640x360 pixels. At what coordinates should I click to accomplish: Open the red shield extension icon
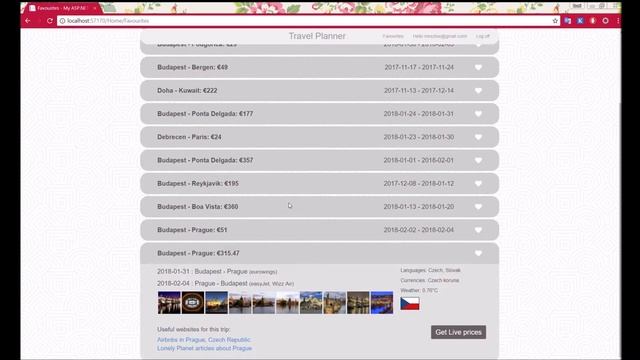[593, 21]
